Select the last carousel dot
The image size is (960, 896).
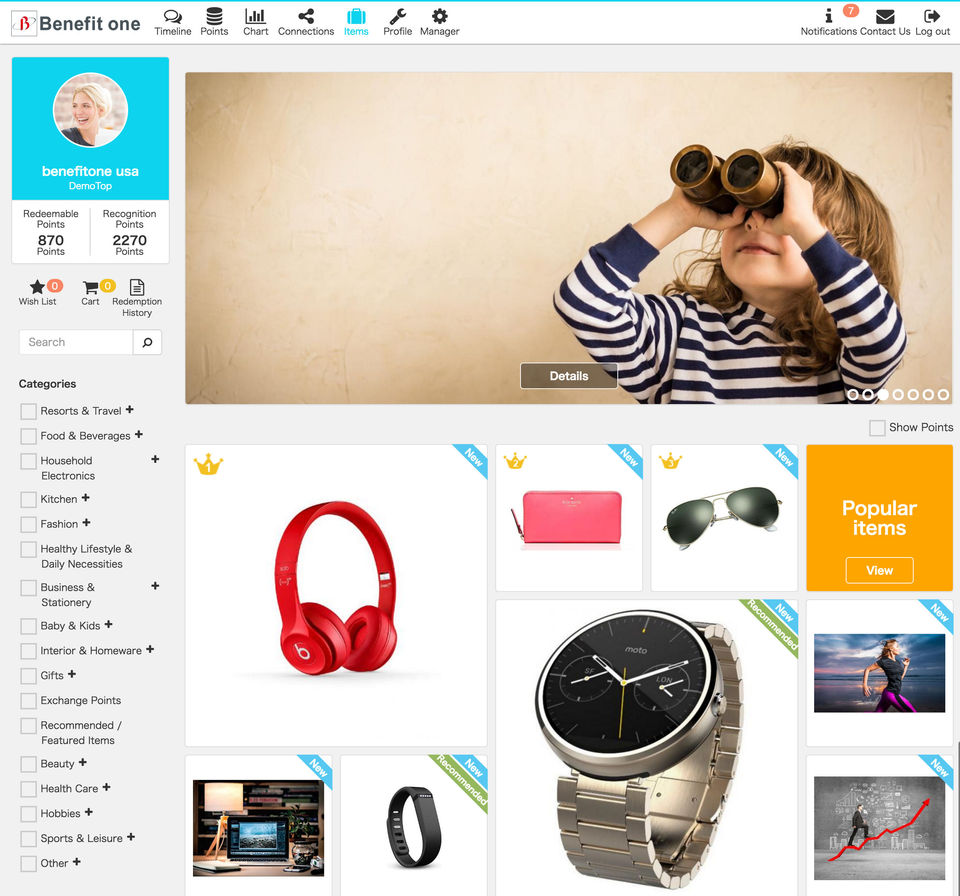click(943, 395)
